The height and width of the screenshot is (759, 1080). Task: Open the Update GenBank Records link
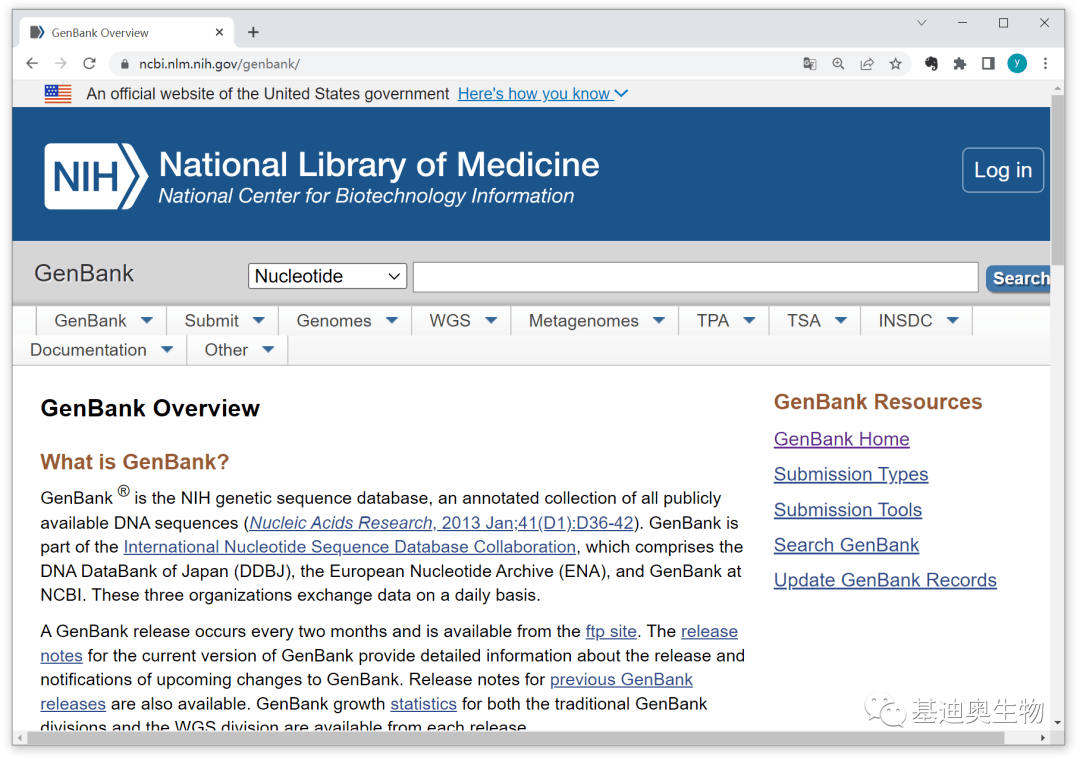pos(885,580)
